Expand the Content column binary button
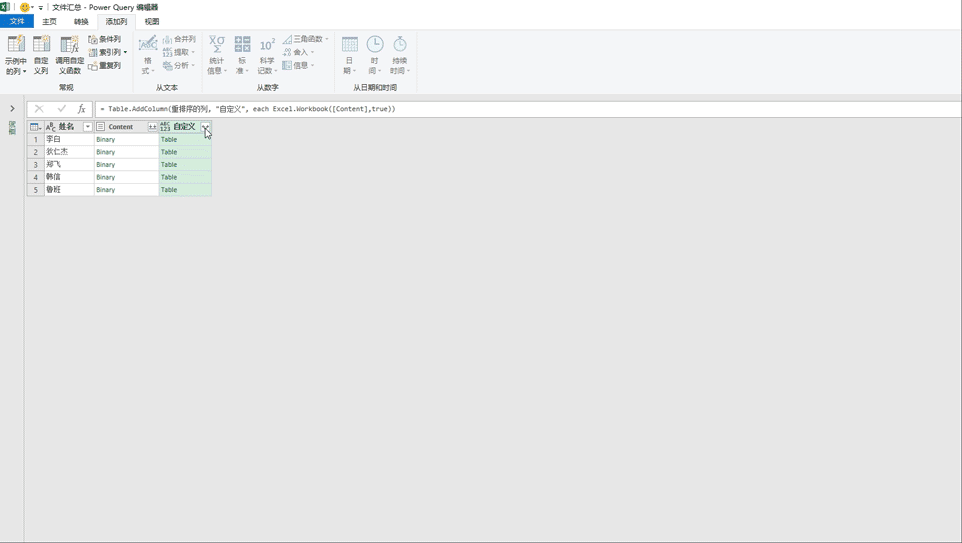 pyautogui.click(x=152, y=127)
